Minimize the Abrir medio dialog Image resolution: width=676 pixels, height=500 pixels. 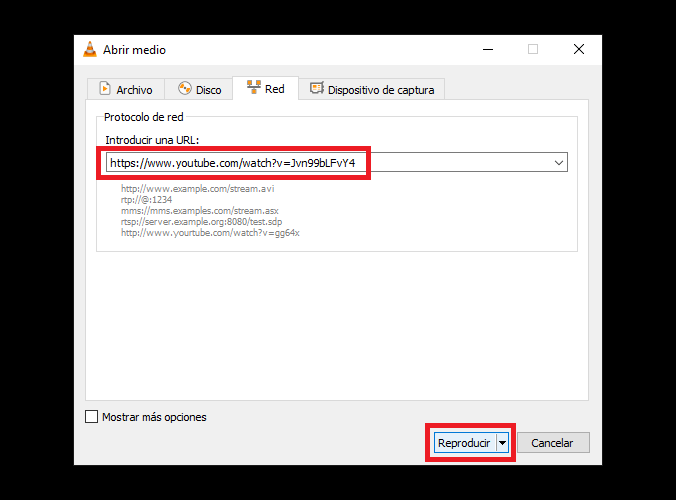[488, 50]
